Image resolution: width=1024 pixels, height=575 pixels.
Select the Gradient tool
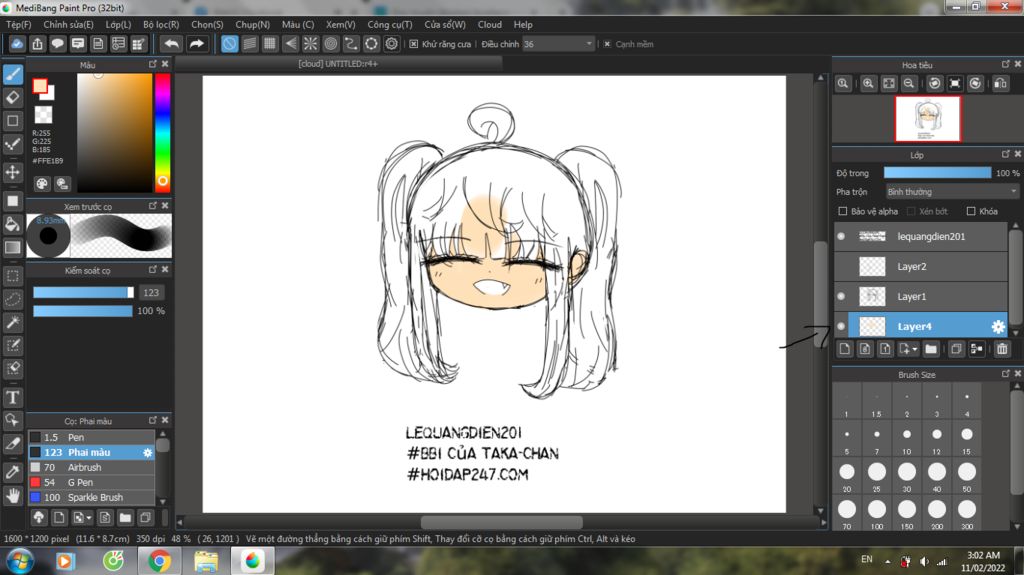tap(13, 248)
